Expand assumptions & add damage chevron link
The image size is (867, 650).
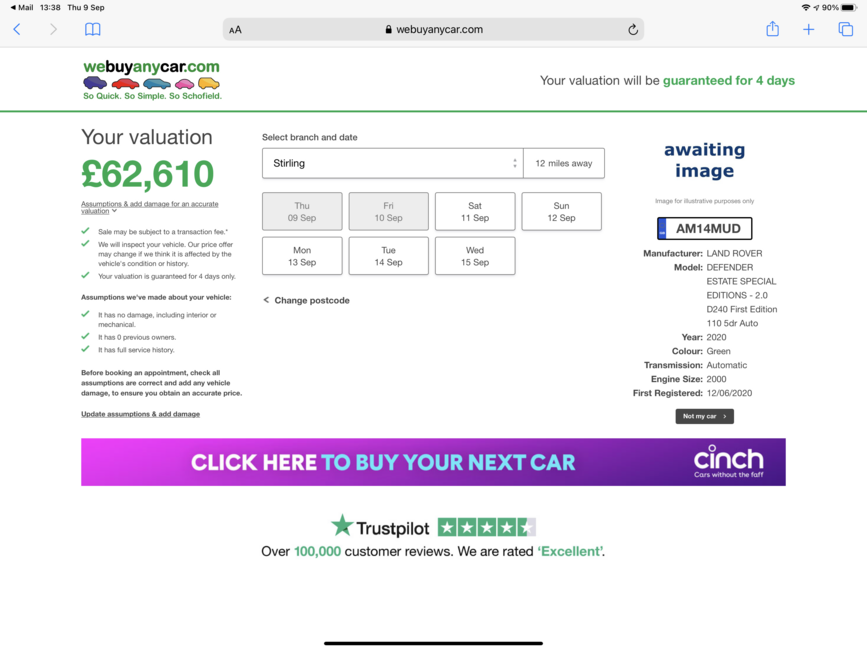[x=150, y=207]
